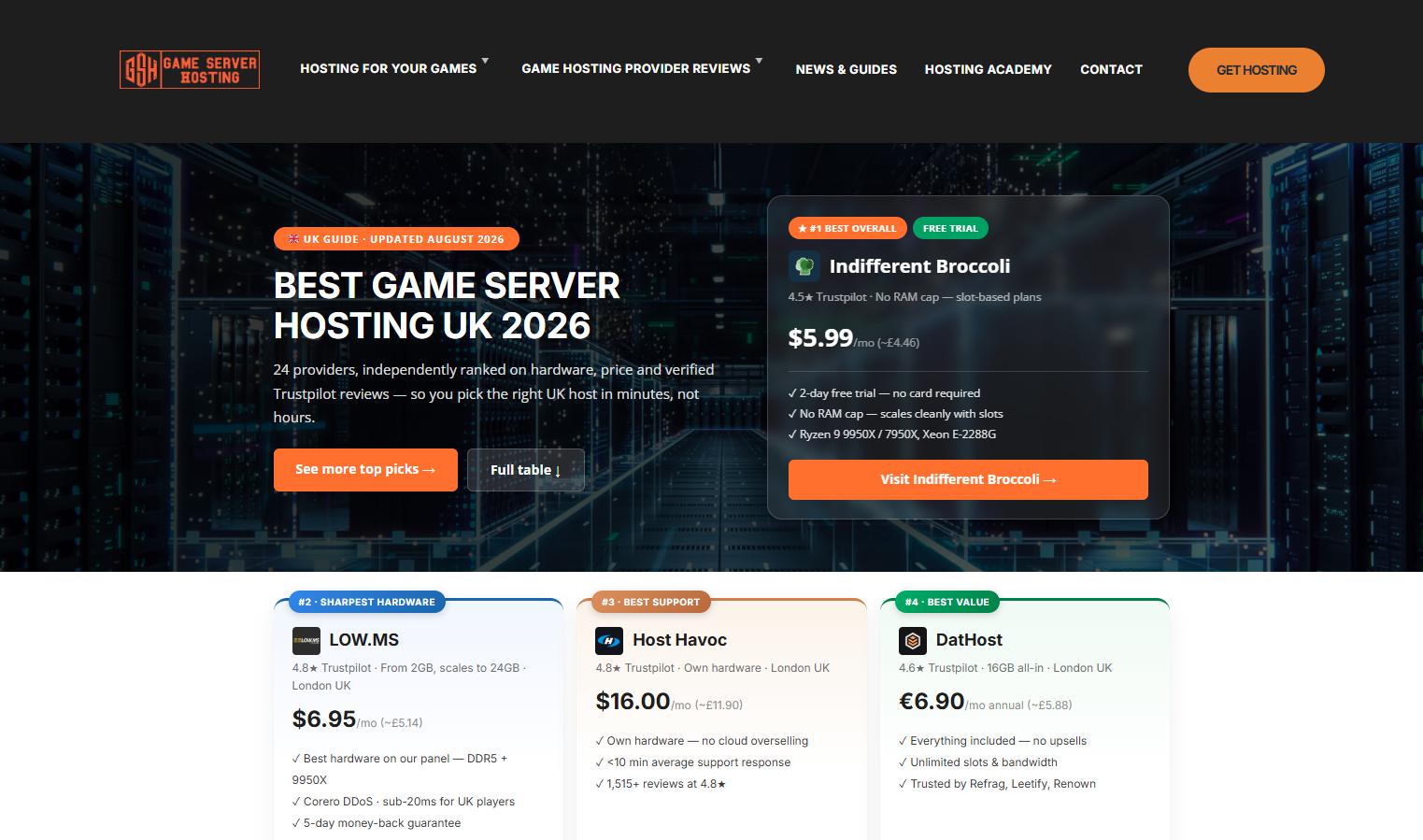Click 'Everything included — no upsells'
This screenshot has height=840, width=1423.
coord(993,741)
